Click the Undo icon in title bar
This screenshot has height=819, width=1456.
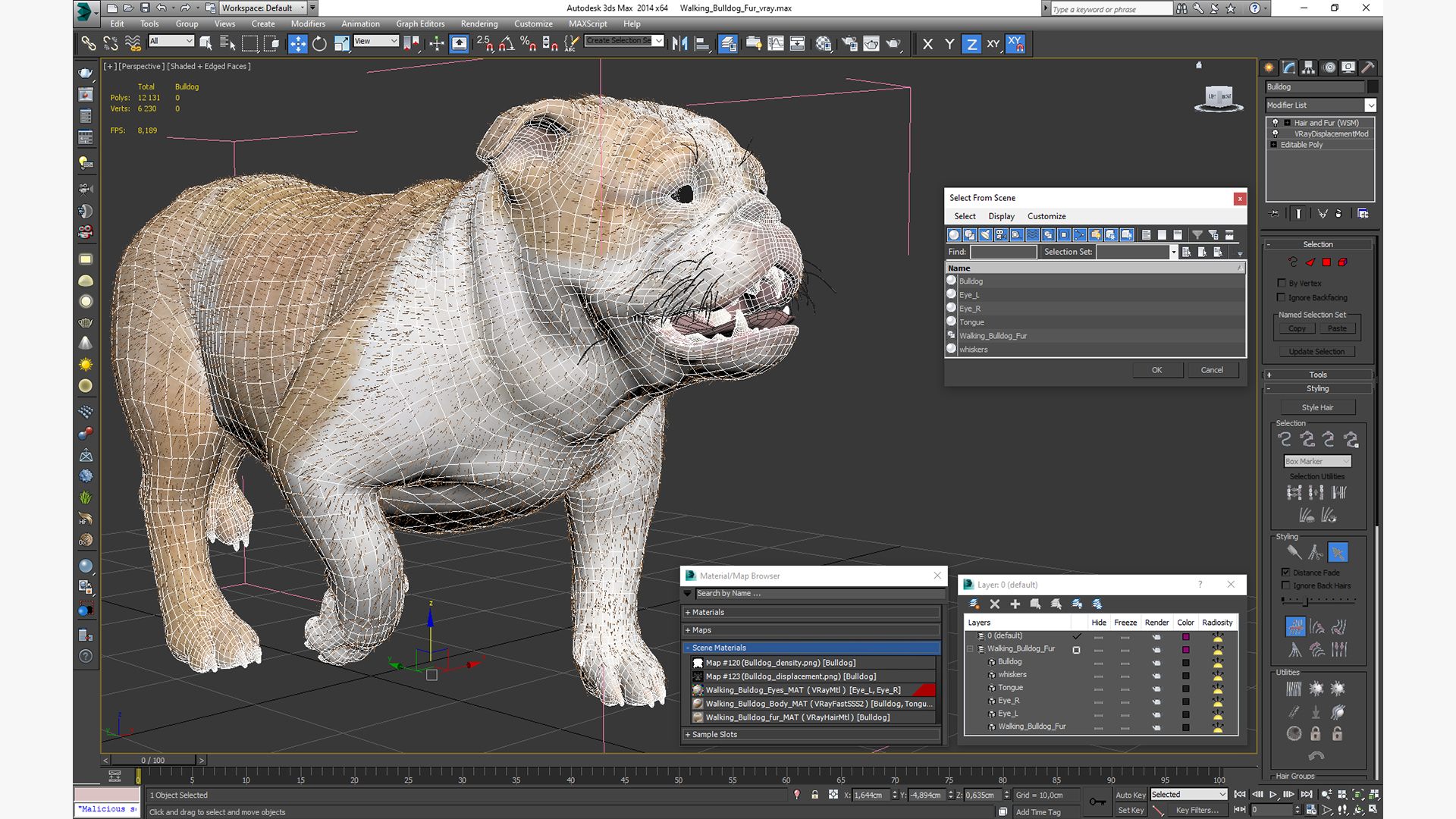pyautogui.click(x=162, y=8)
